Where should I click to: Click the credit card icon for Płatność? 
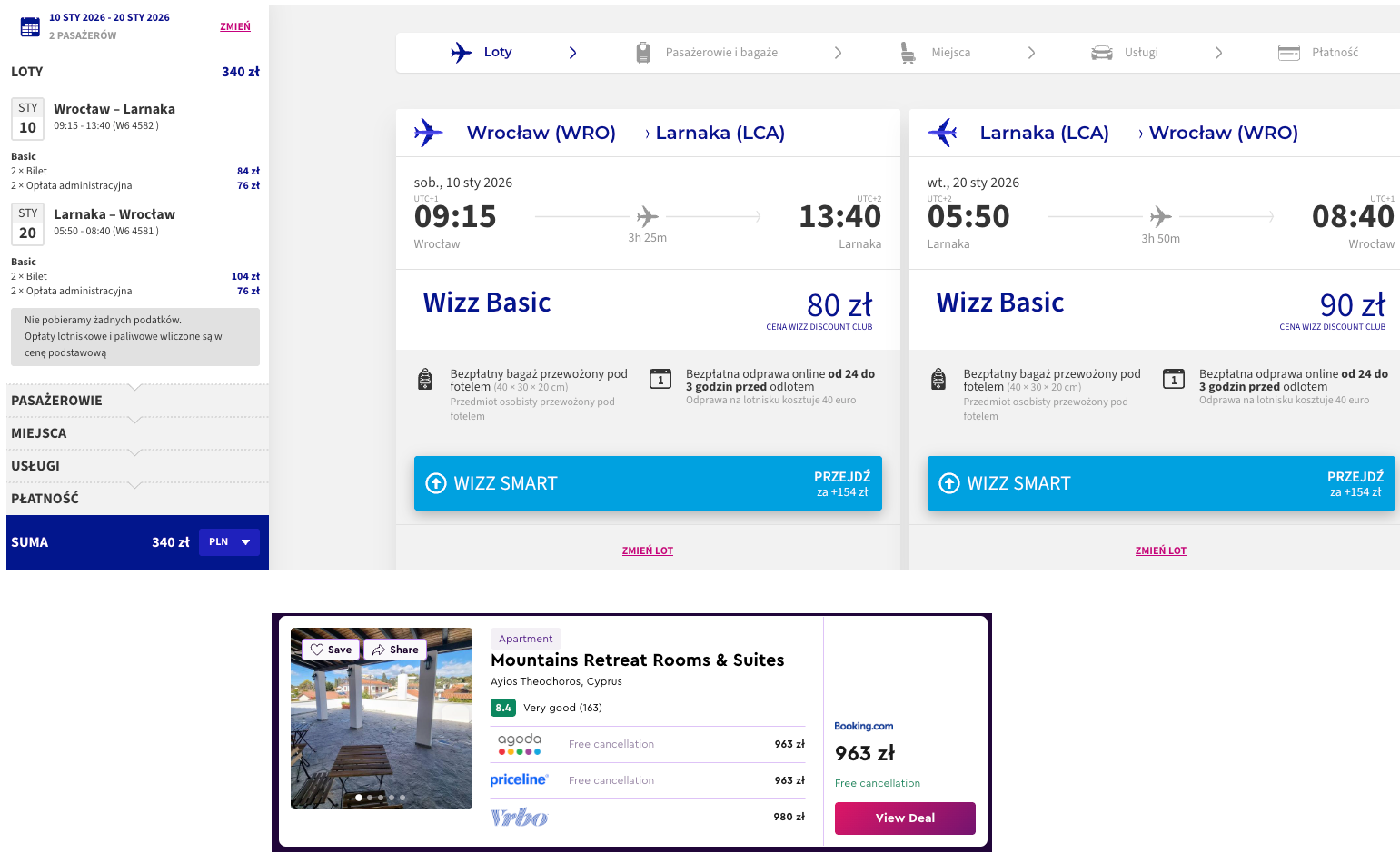point(1289,53)
